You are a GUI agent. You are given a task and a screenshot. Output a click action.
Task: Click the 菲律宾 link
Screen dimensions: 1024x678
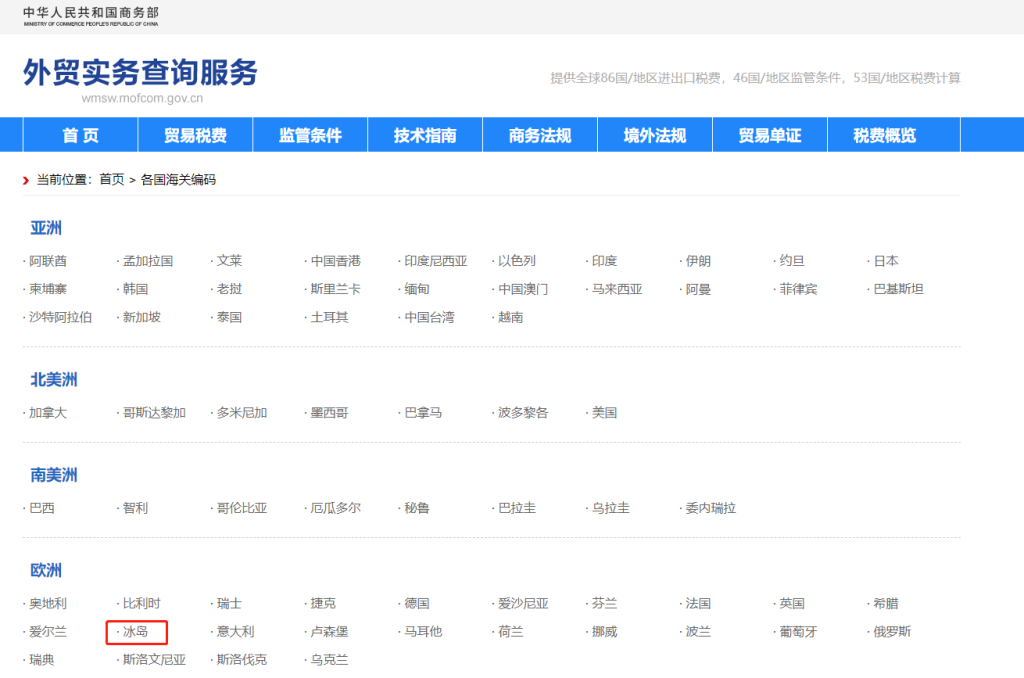pos(799,289)
